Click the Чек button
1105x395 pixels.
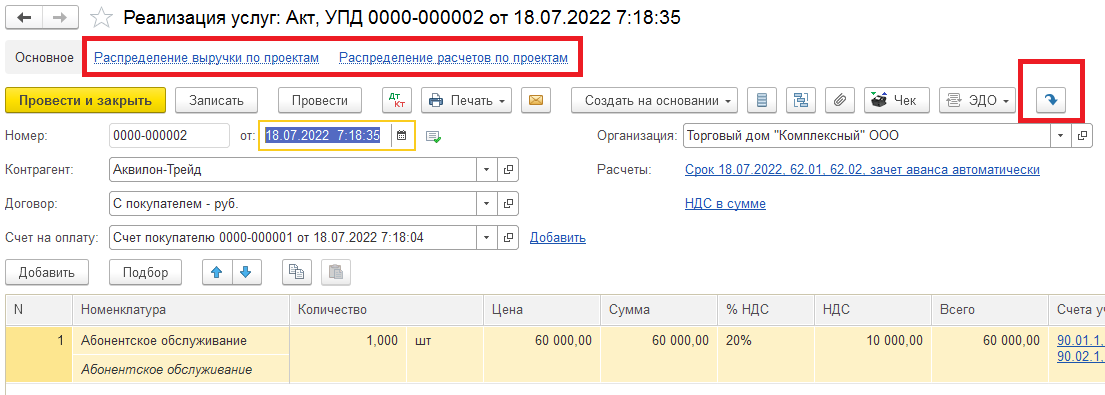coord(897,100)
